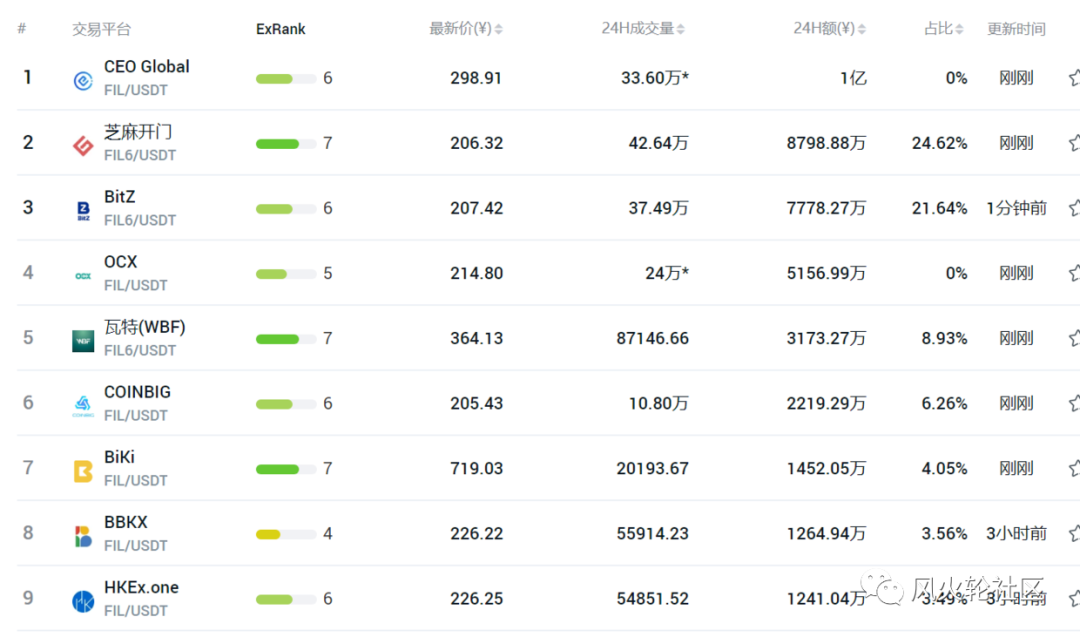Click the 1分钟前 update time
Screen dimensions: 1080x637
tap(1017, 208)
